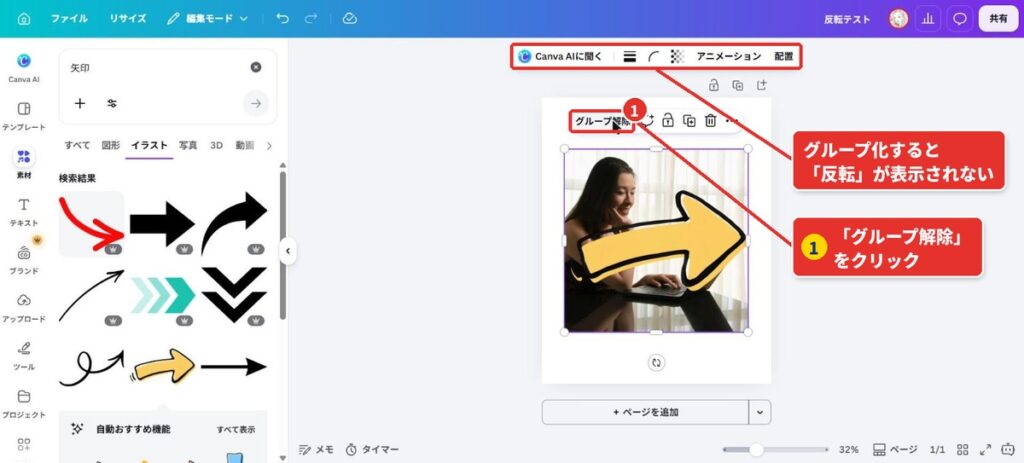Open the ファイル menu
Image resolution: width=1024 pixels, height=463 pixels.
tap(69, 19)
